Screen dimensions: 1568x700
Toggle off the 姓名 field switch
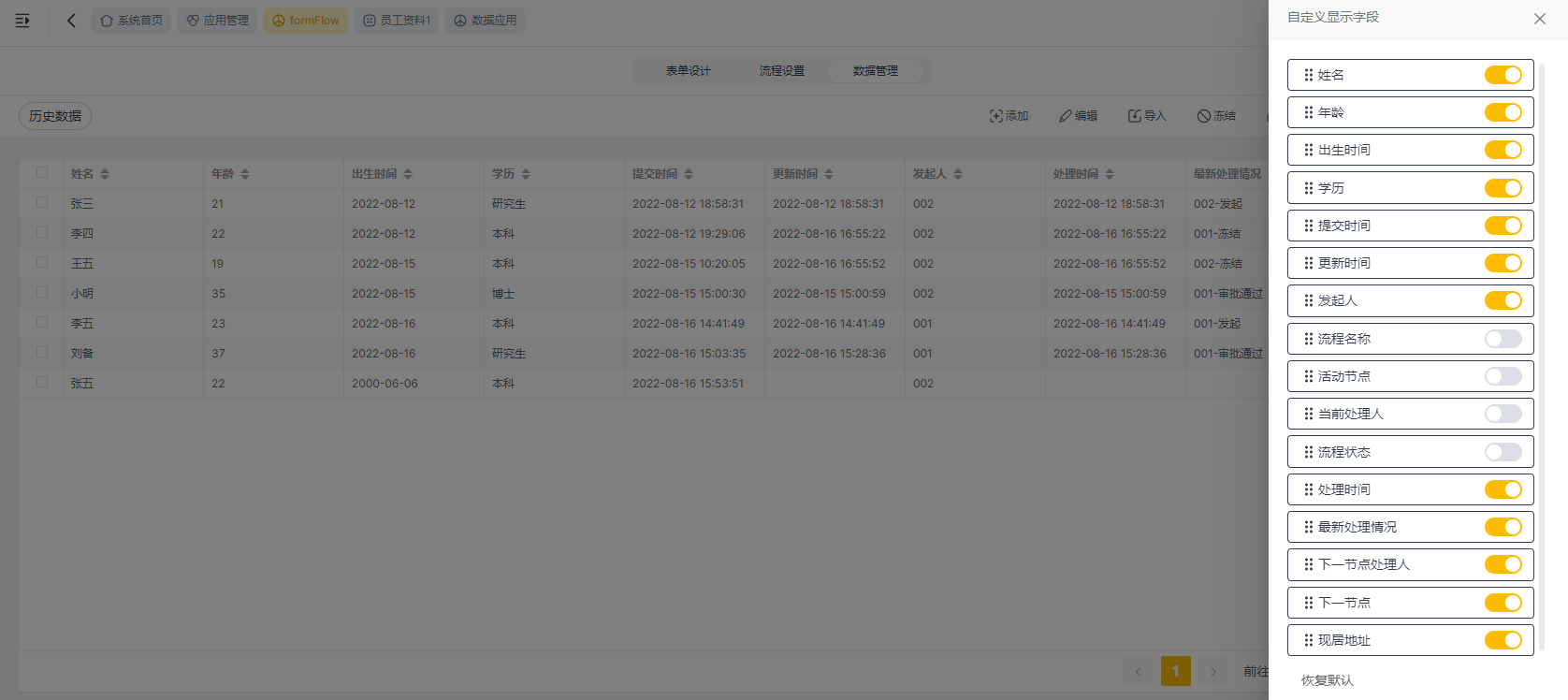click(1503, 75)
